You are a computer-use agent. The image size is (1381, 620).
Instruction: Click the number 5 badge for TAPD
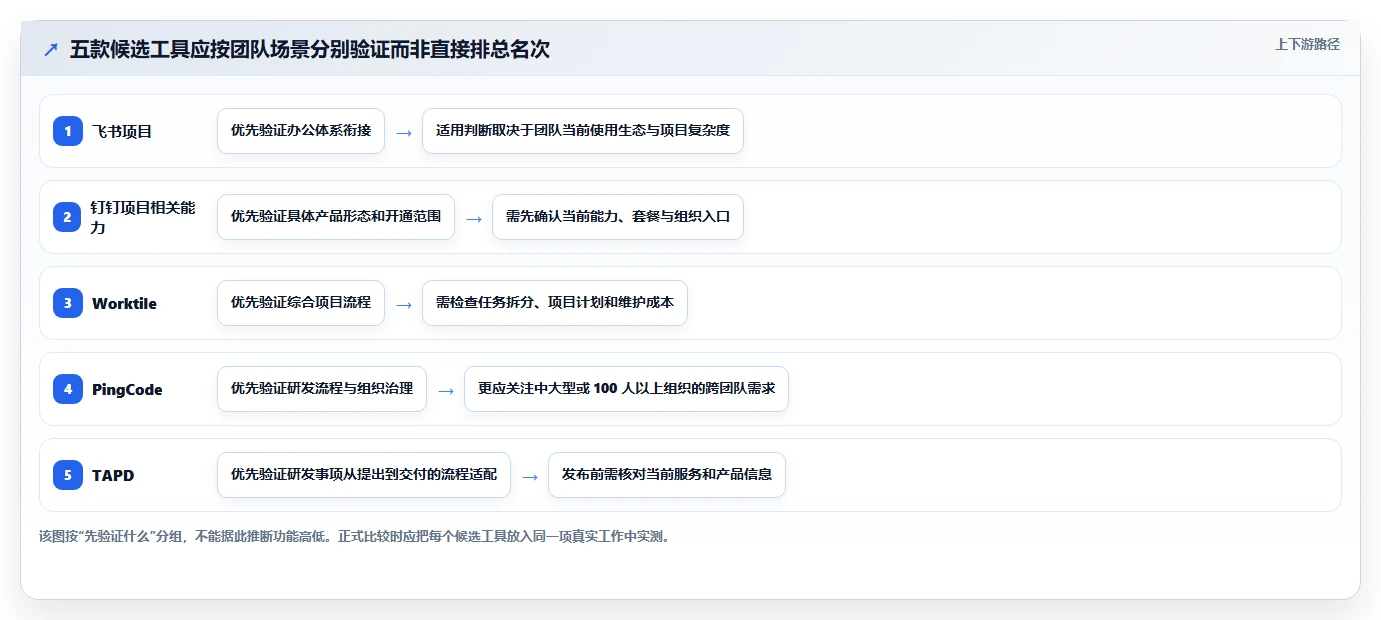(x=68, y=475)
